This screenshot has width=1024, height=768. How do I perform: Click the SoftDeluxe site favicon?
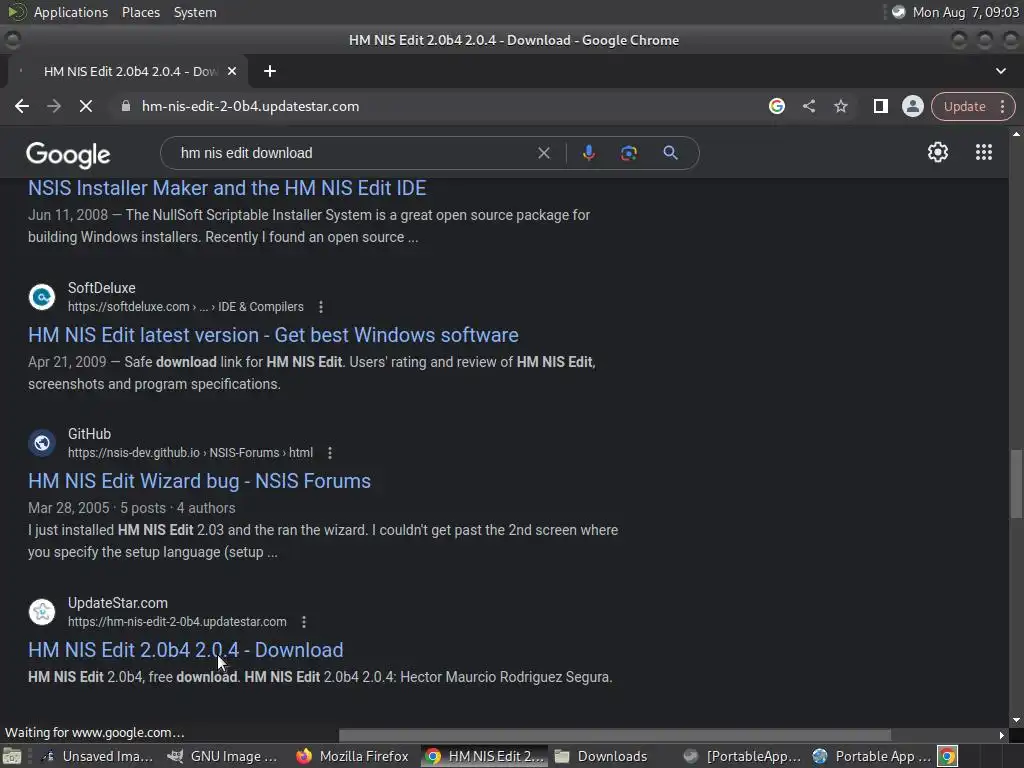[x=42, y=297]
